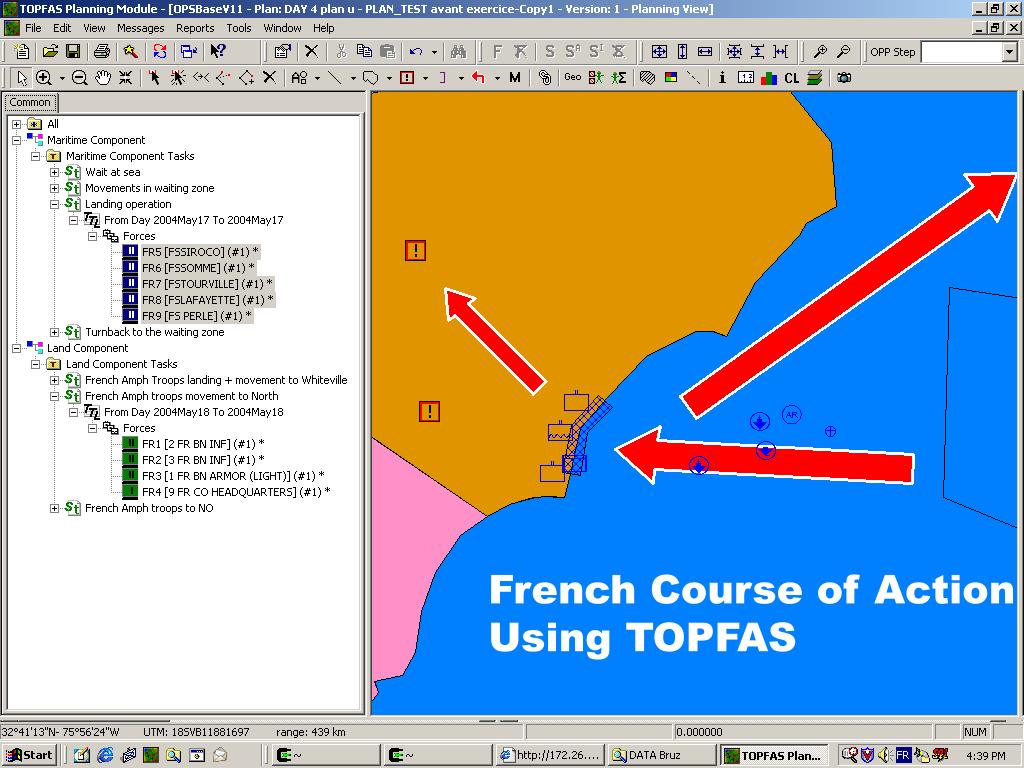Click the hatched fill pattern icon
The width and height of the screenshot is (1024, 768).
tap(647, 78)
